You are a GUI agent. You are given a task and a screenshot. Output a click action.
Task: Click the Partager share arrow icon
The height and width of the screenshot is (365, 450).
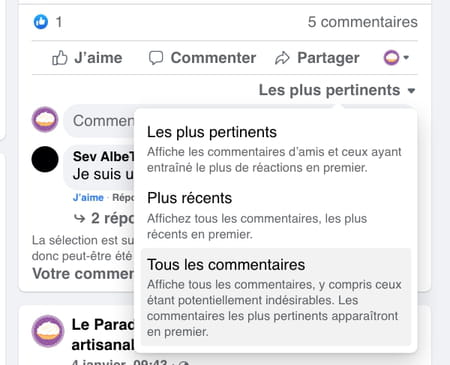282,58
